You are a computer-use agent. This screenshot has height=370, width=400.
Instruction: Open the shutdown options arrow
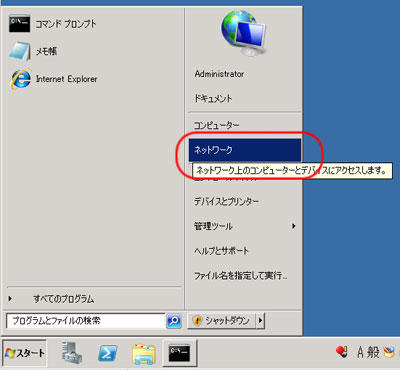coord(260,321)
